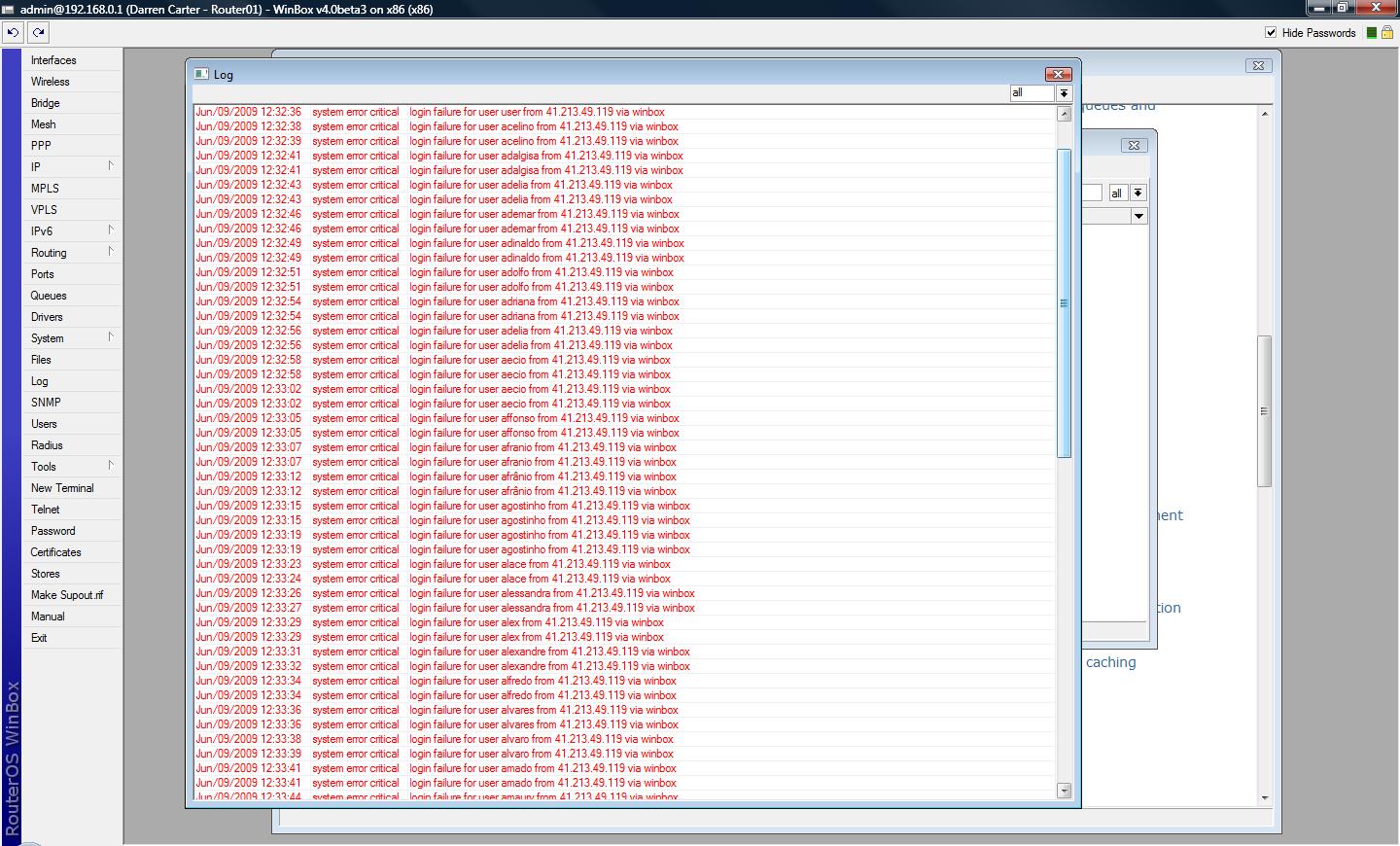Click the Log window vertical scrollbar thumb
The height and width of the screenshot is (846, 1400).
click(1064, 303)
